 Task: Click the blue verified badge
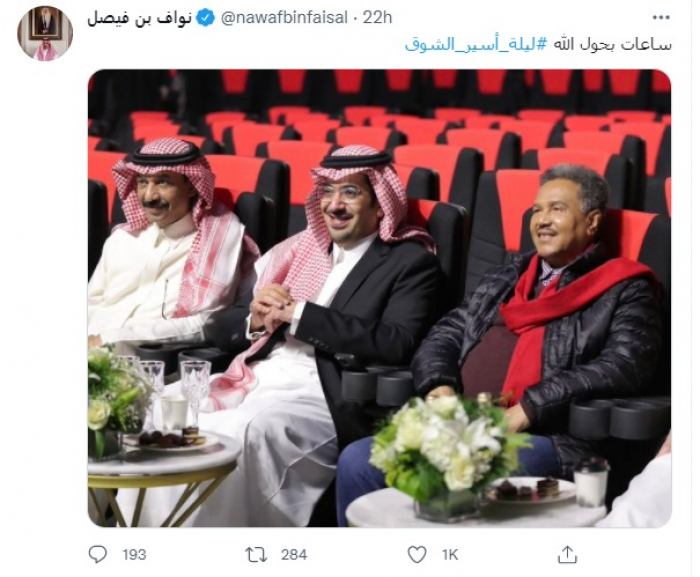(x=206, y=18)
